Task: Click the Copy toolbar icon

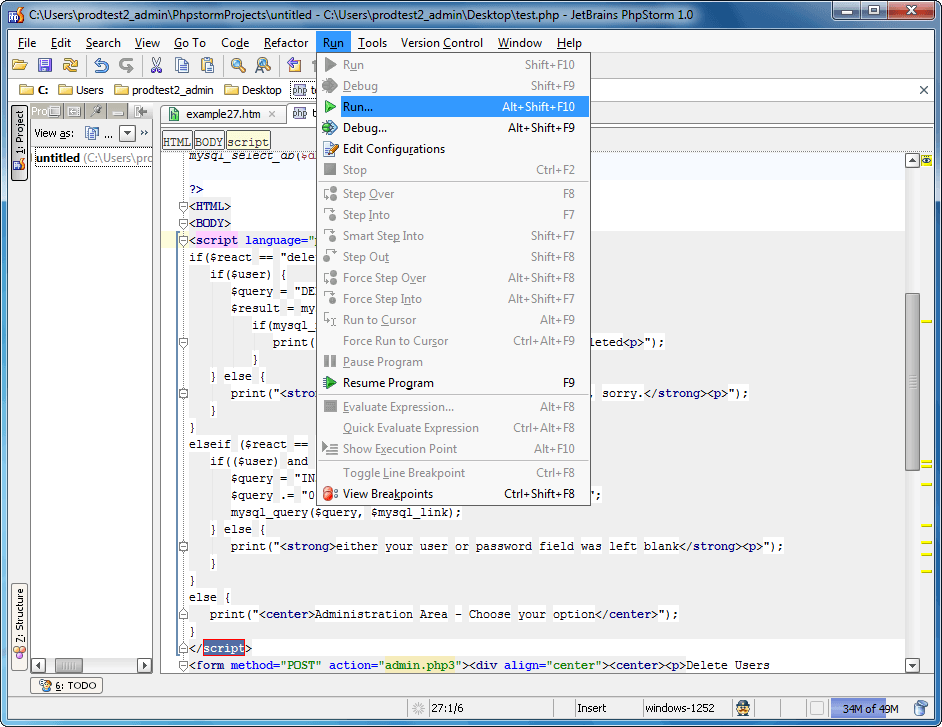Action: pos(181,65)
